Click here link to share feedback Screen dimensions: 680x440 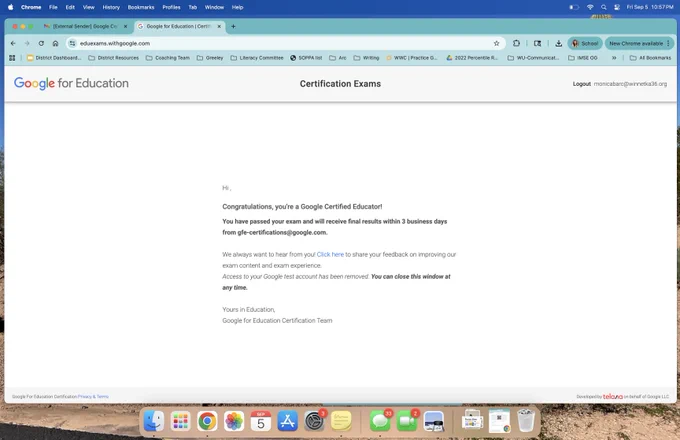(330, 254)
